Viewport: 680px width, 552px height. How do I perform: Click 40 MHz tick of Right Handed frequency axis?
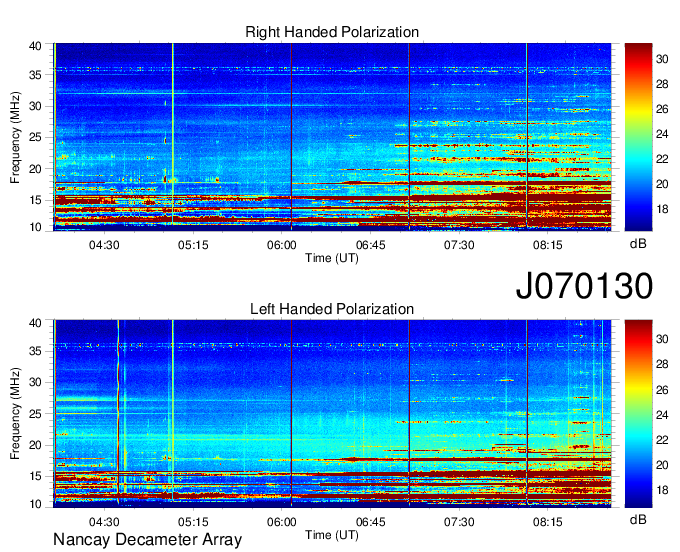coord(35,46)
